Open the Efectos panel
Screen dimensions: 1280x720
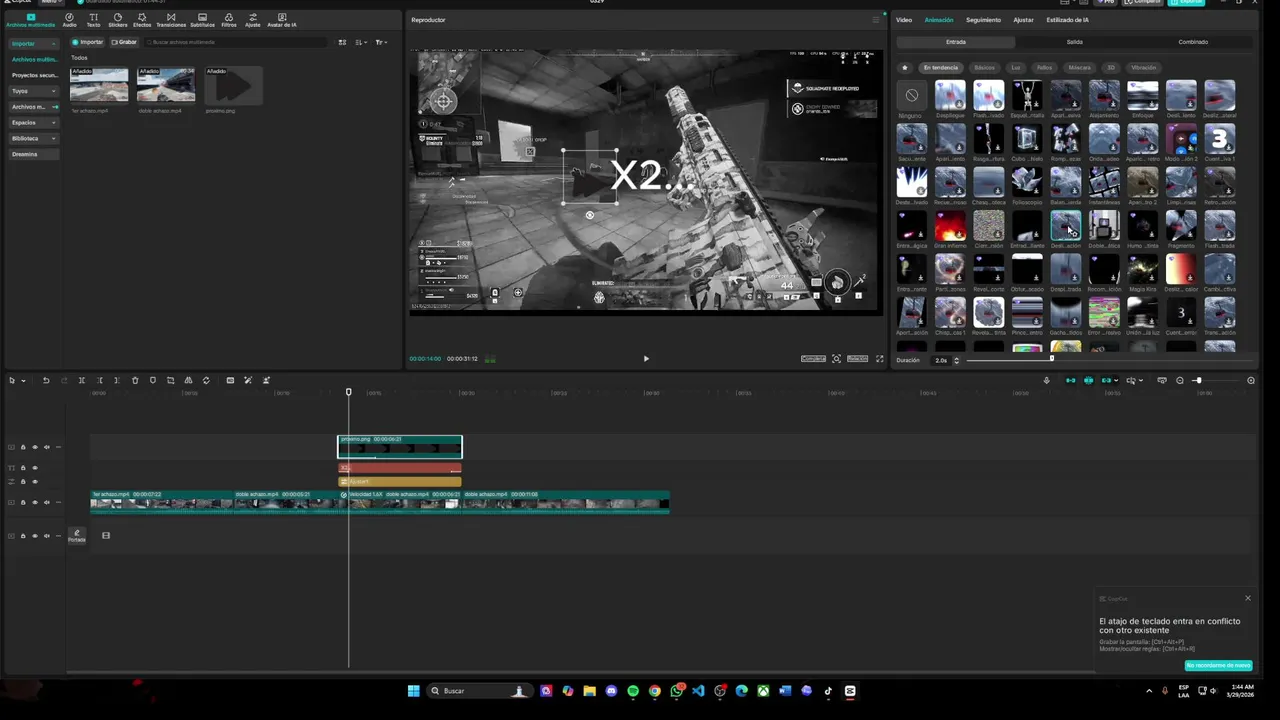142,19
